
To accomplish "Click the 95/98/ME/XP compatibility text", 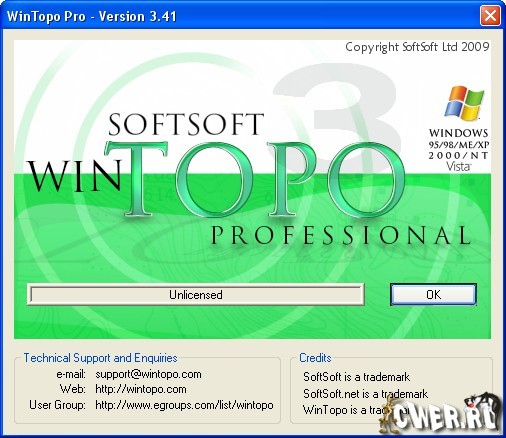I will point(459,145).
